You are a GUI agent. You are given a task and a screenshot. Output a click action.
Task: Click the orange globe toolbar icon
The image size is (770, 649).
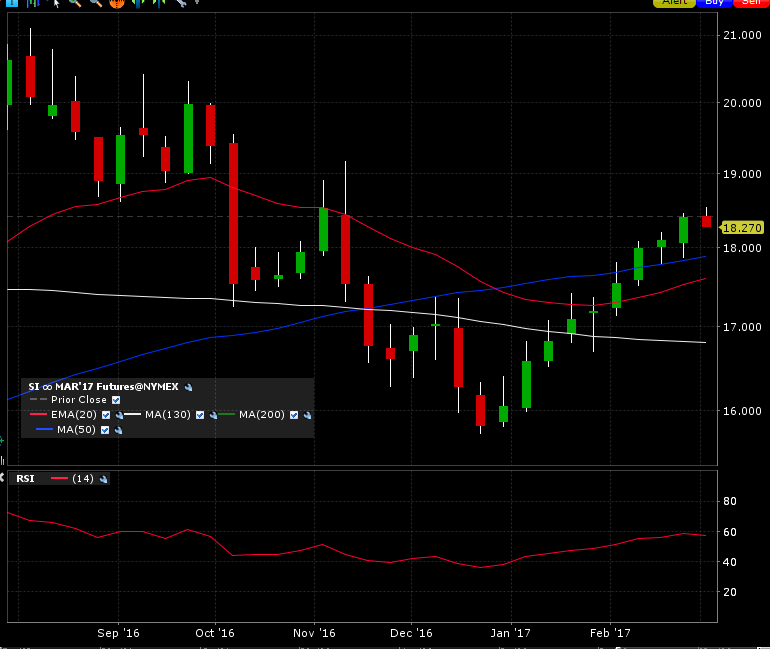click(x=117, y=3)
